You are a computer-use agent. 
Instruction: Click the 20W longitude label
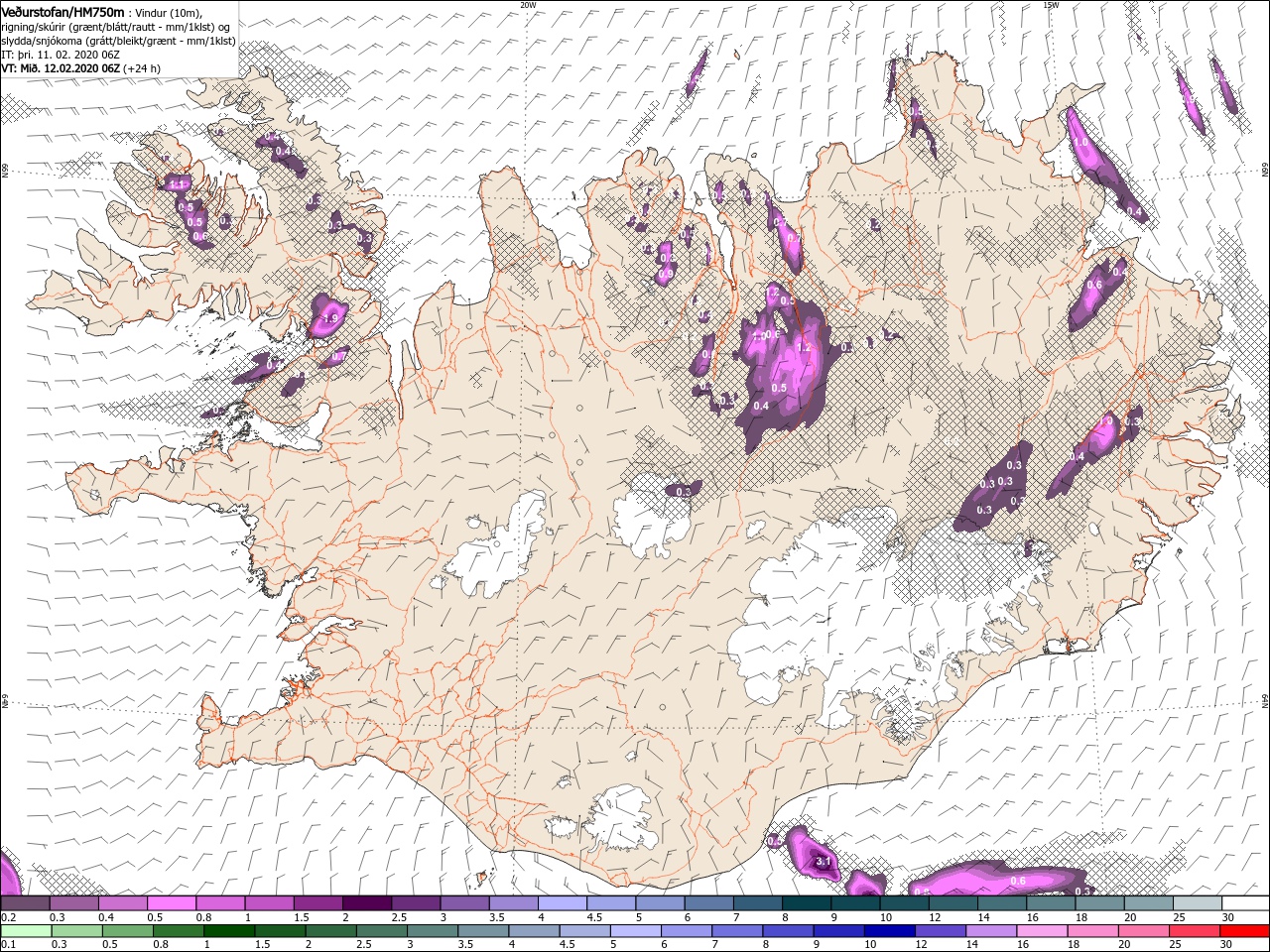coord(528,4)
